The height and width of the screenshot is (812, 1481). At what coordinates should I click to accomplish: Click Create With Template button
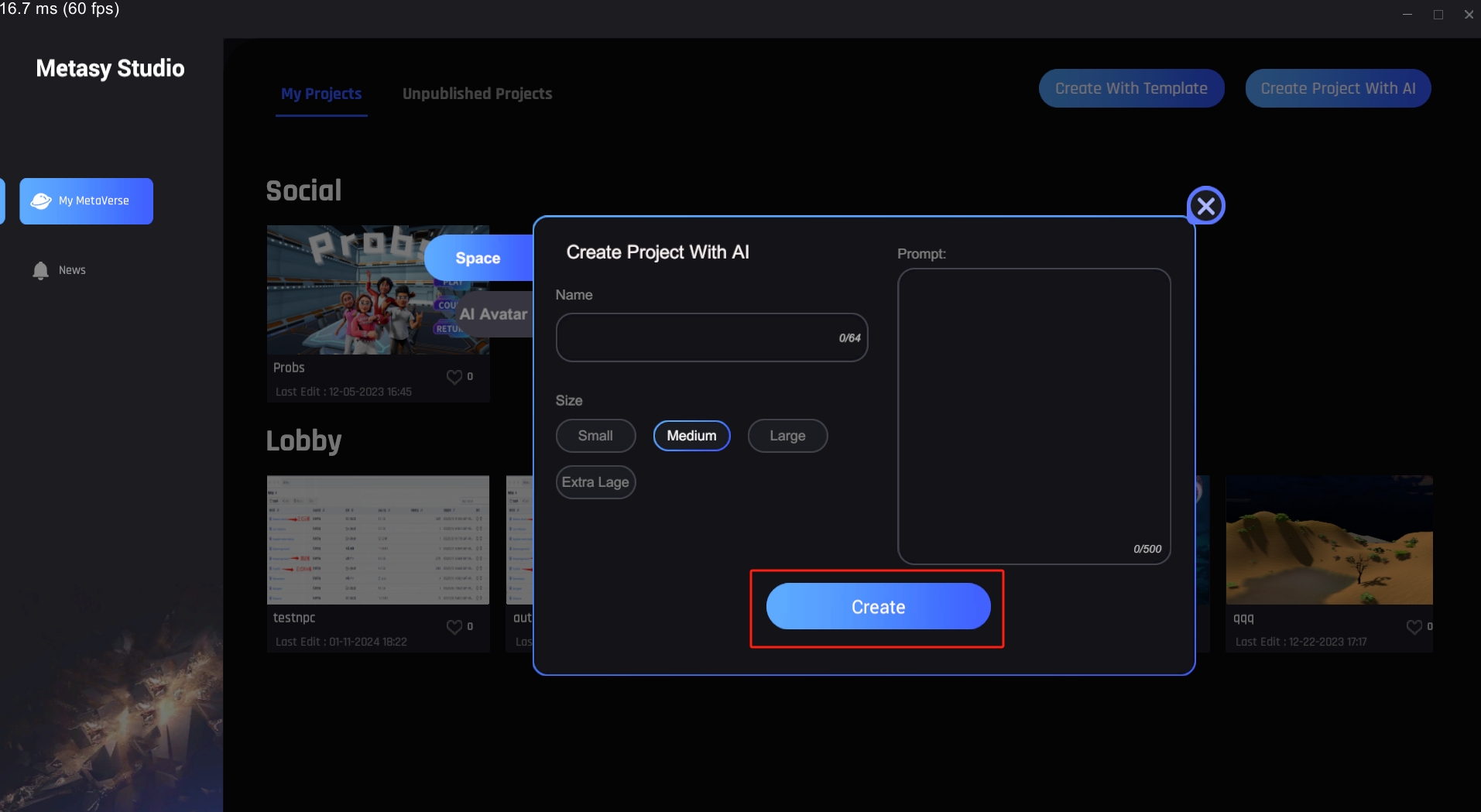coord(1131,88)
